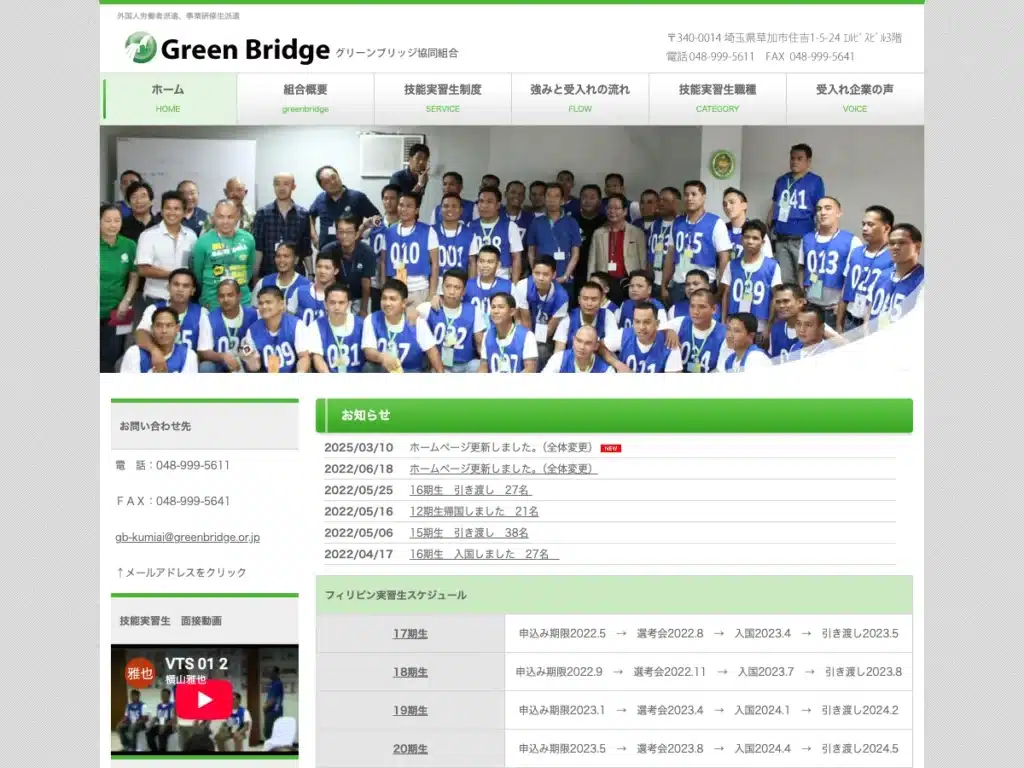Viewport: 1024px width, 768px height.
Task: Click the Green Bridge site title text
Action: [x=245, y=50]
